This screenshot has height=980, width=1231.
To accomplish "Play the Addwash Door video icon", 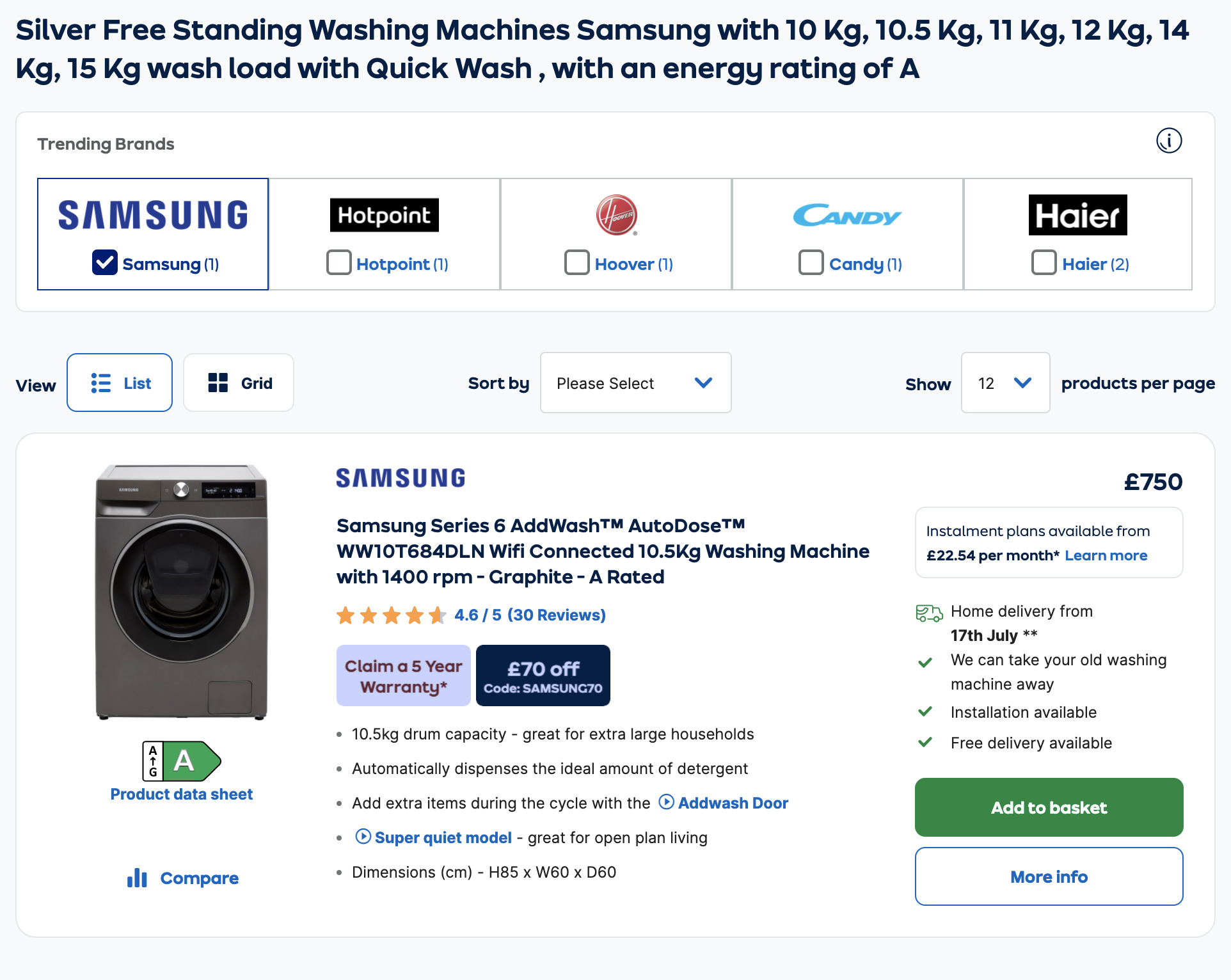I will click(x=666, y=802).
